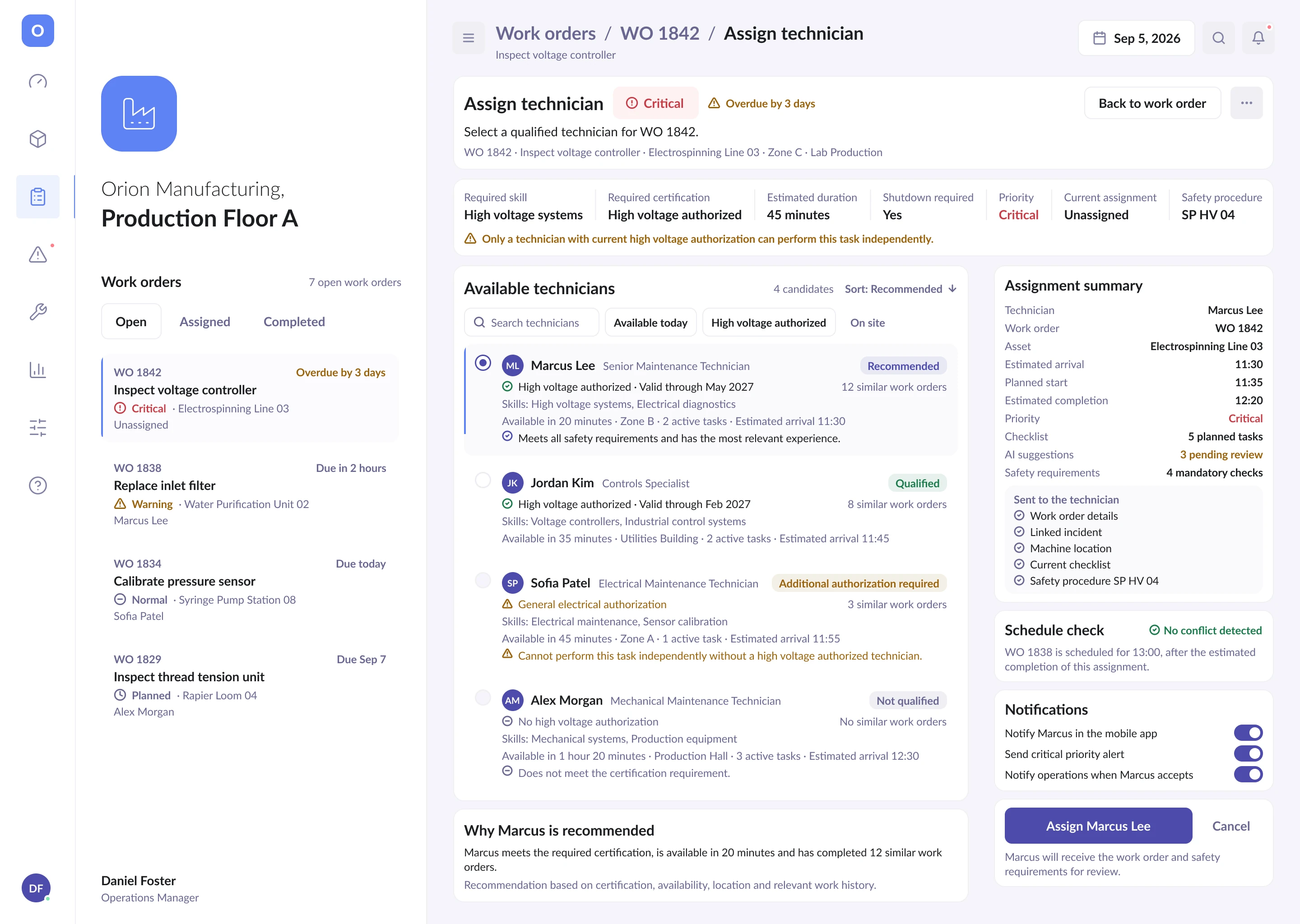Toggle Notify operations when Marcus accepts
Image resolution: width=1300 pixels, height=924 pixels.
(x=1248, y=774)
